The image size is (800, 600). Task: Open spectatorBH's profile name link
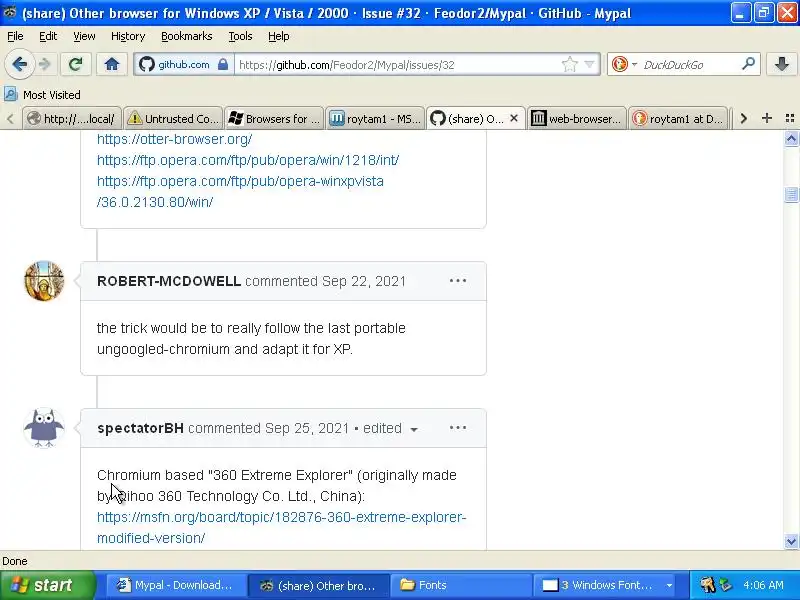coord(140,428)
